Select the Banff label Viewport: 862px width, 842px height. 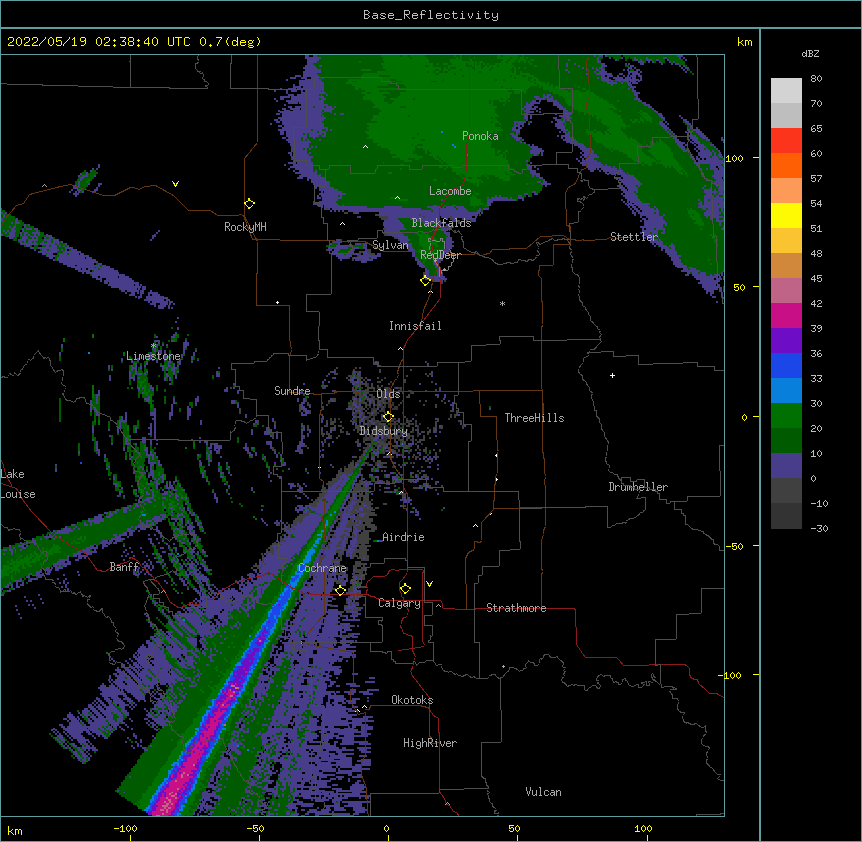tap(124, 567)
